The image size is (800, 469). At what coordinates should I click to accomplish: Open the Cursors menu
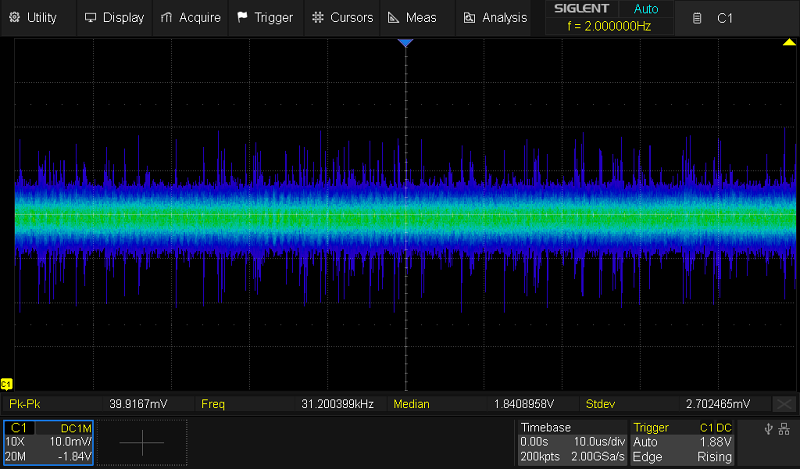click(342, 17)
